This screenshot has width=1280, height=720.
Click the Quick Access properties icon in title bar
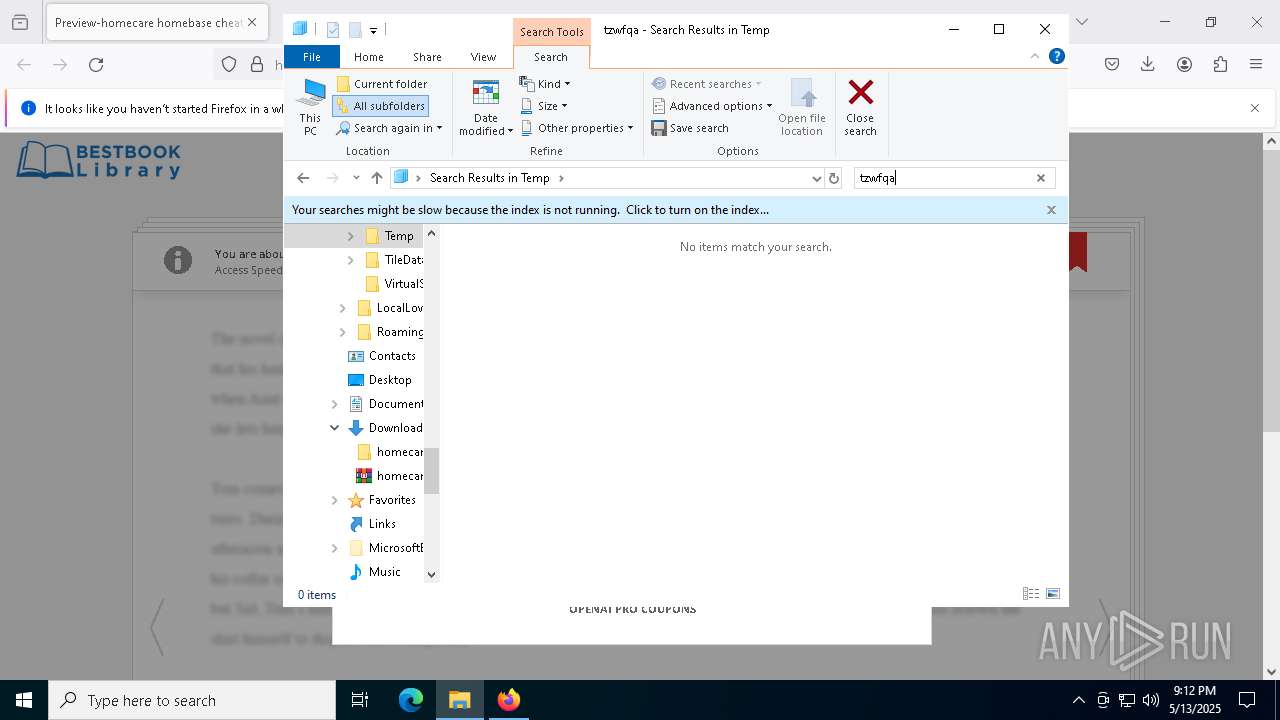click(333, 30)
